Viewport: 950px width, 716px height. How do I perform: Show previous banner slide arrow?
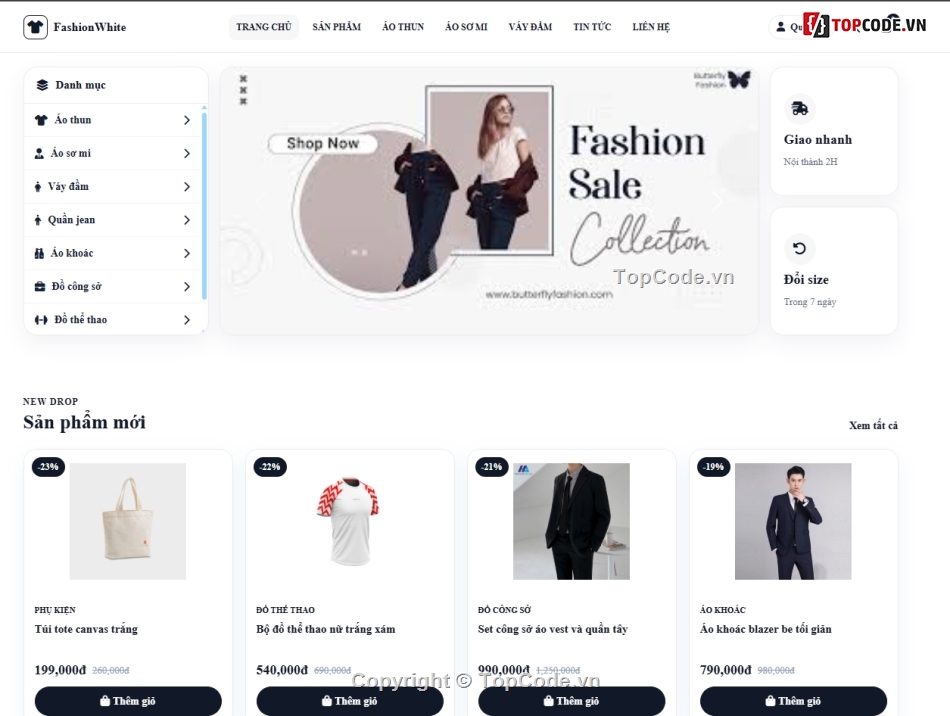click(x=261, y=201)
